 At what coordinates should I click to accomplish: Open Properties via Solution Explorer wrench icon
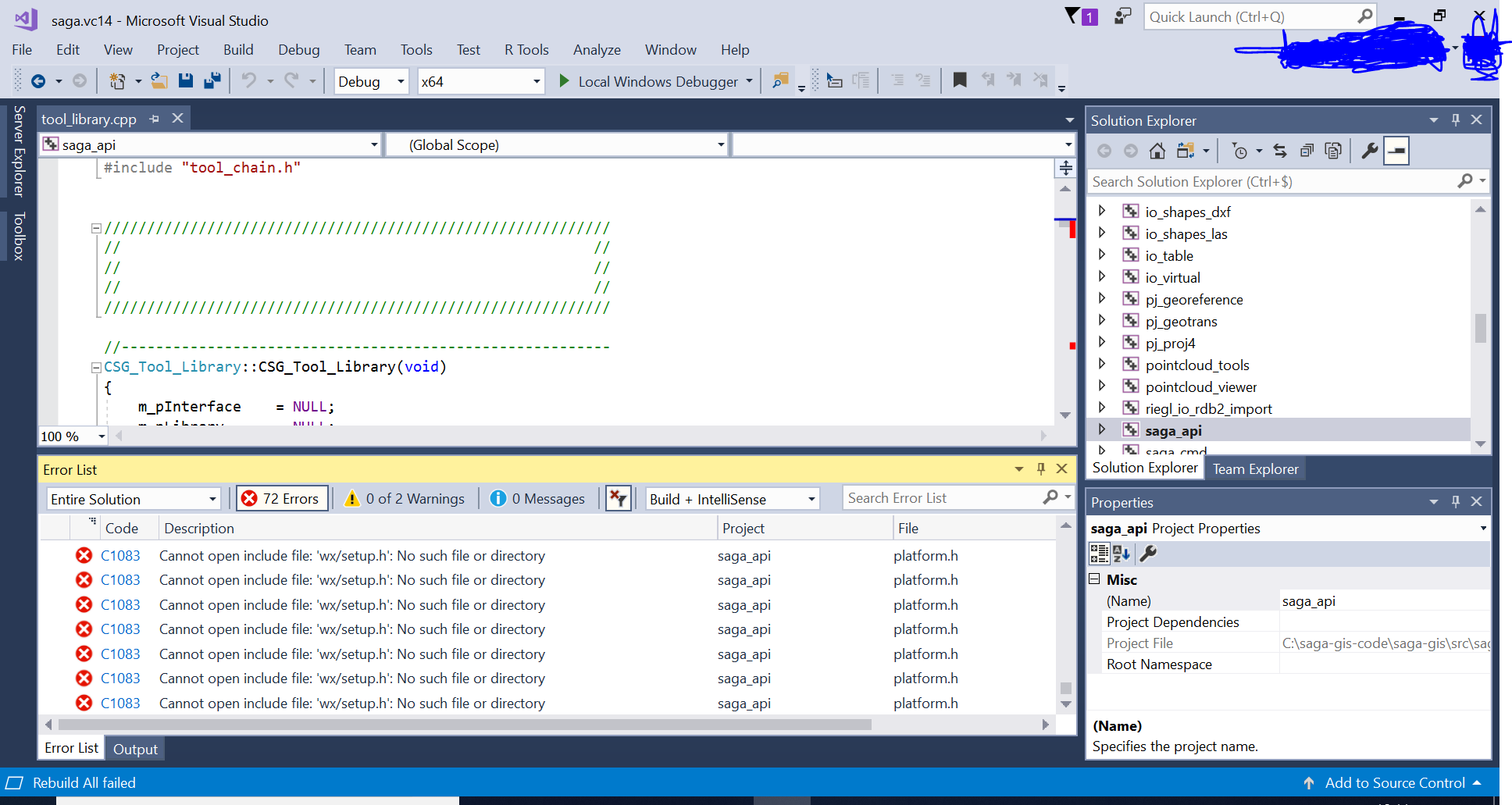coord(1369,151)
